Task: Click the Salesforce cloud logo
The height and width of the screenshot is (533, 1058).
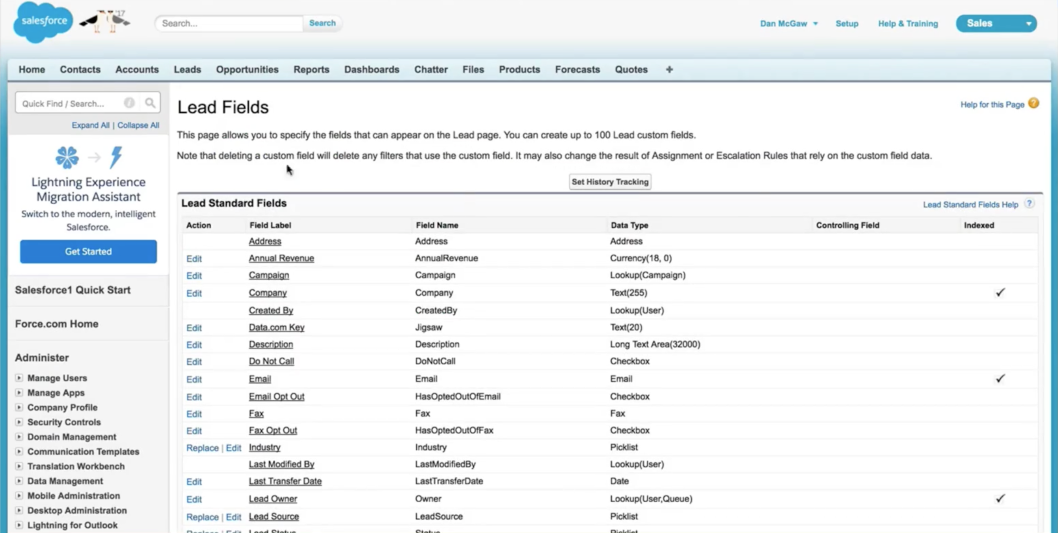Action: click(43, 22)
